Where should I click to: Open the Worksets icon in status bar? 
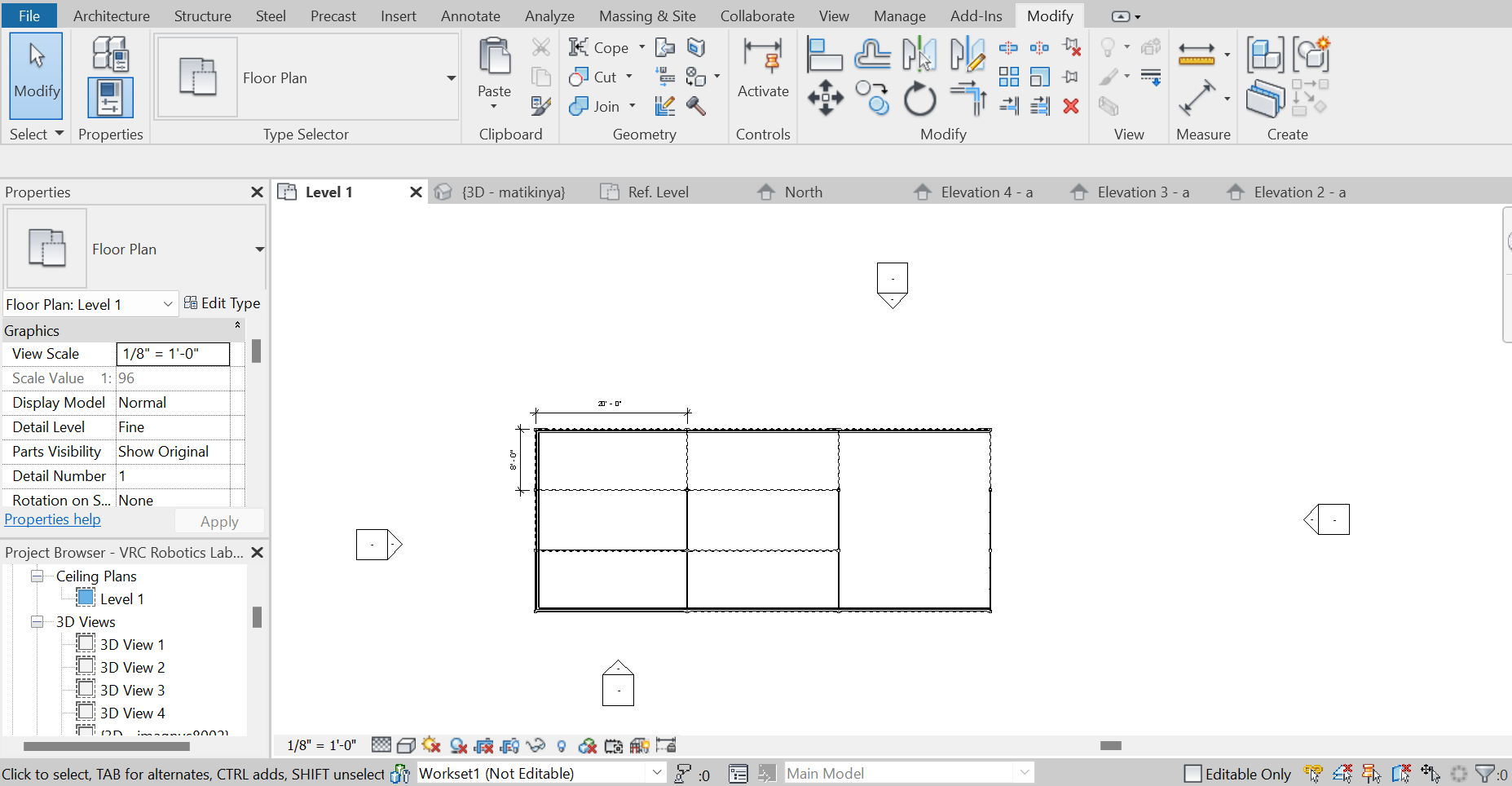(399, 773)
